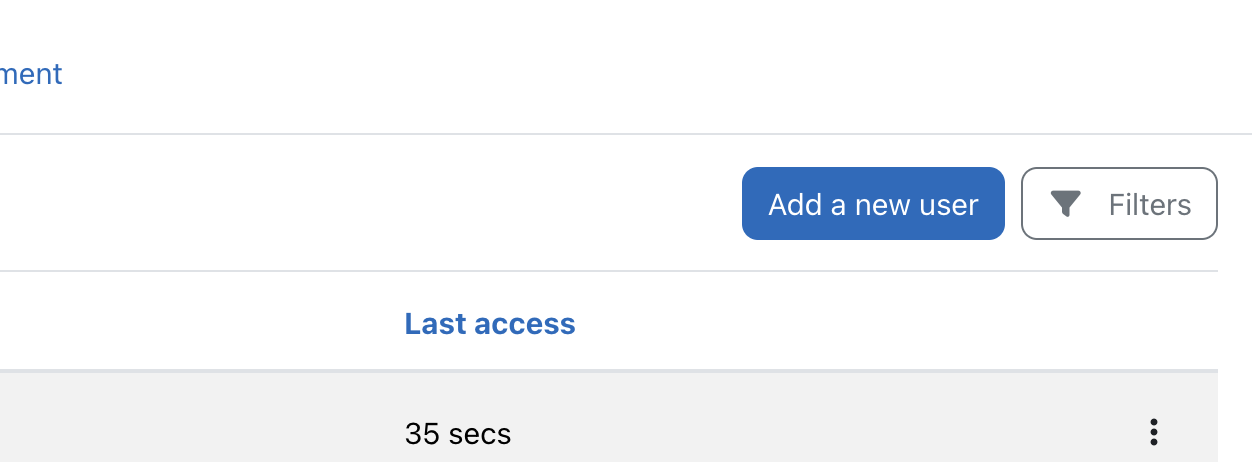Open the three-dot row actions menu

pos(1154,432)
